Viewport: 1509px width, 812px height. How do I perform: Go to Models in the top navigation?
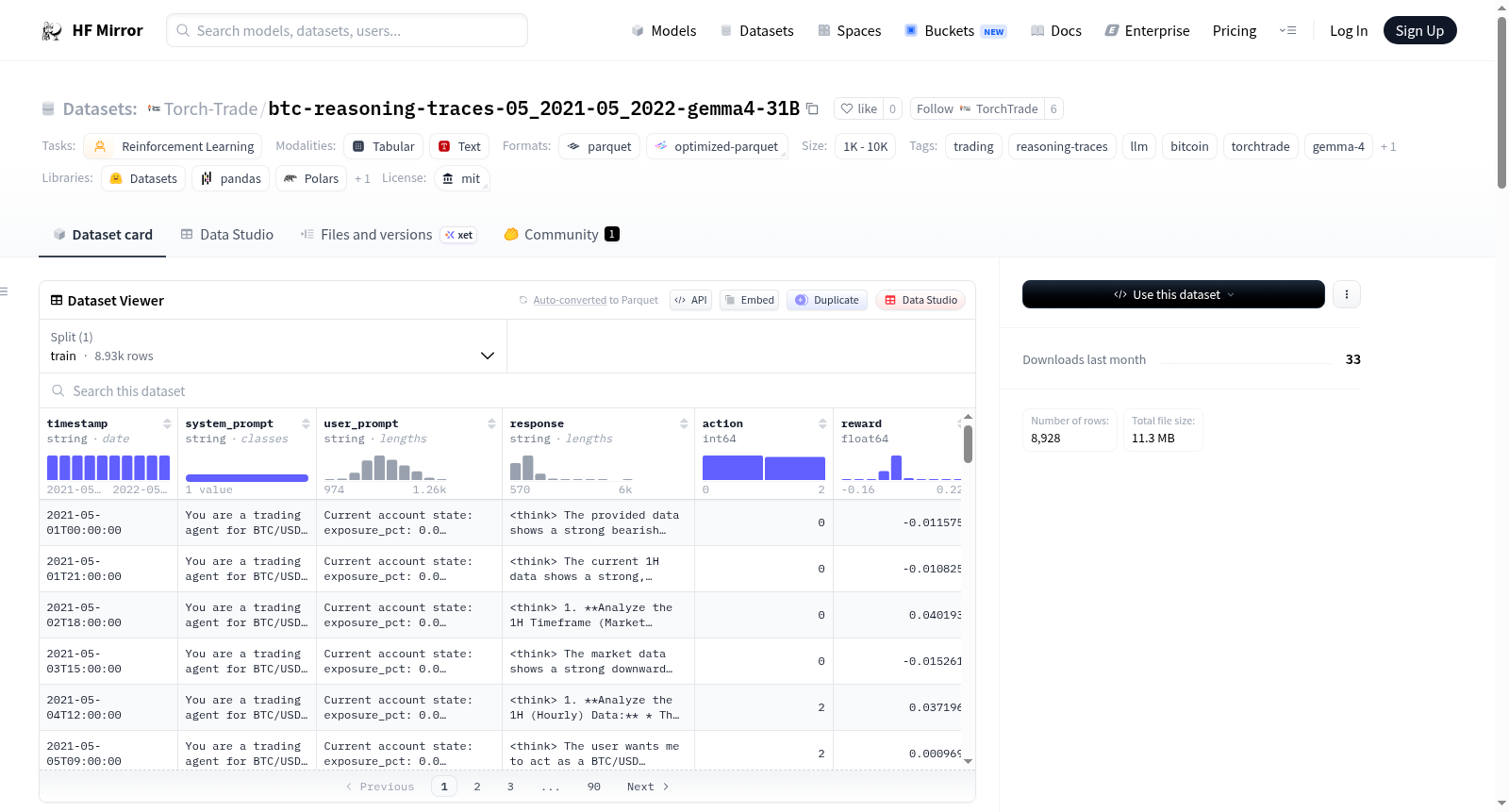click(x=664, y=31)
